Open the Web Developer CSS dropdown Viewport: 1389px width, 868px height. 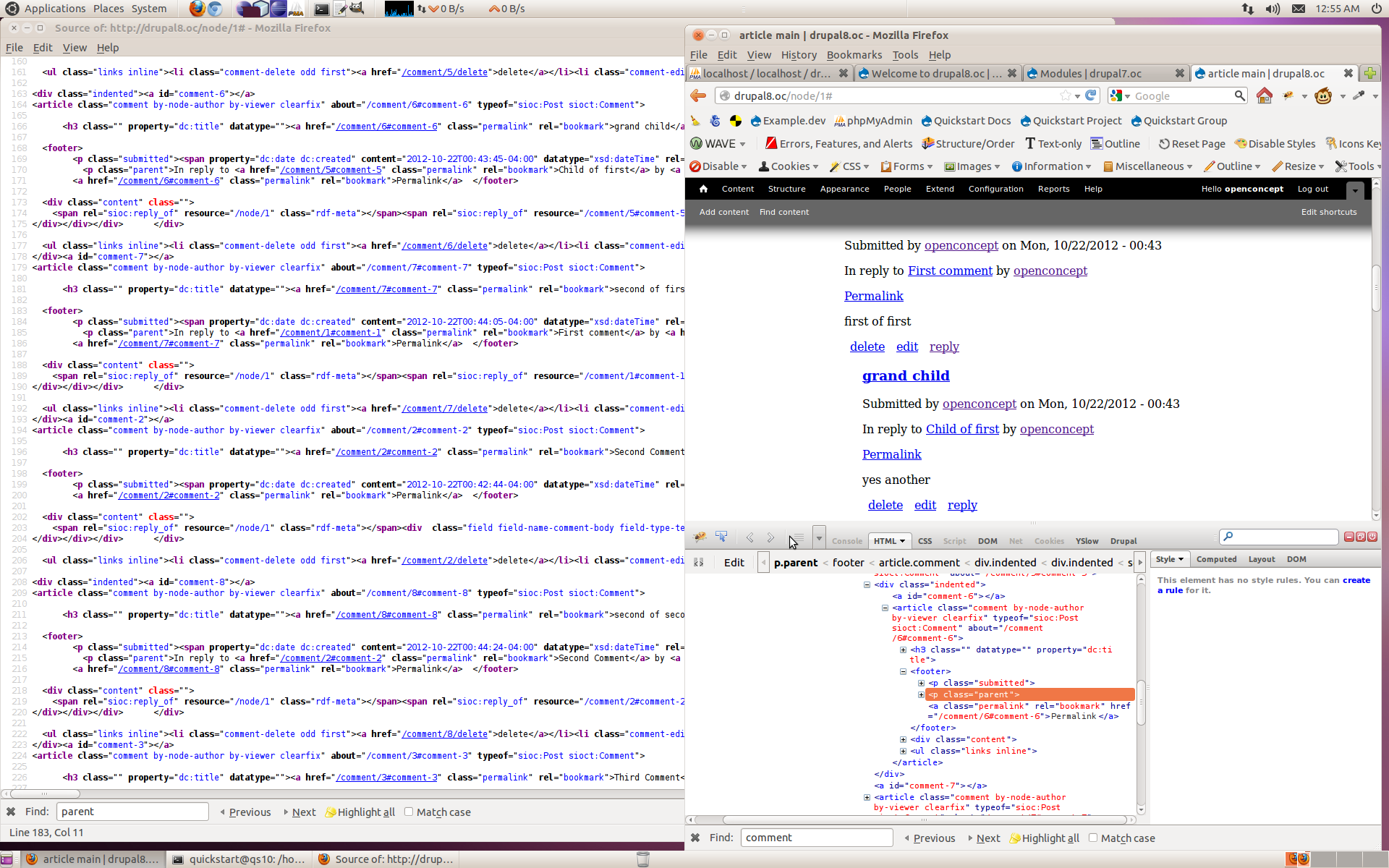[x=851, y=166]
